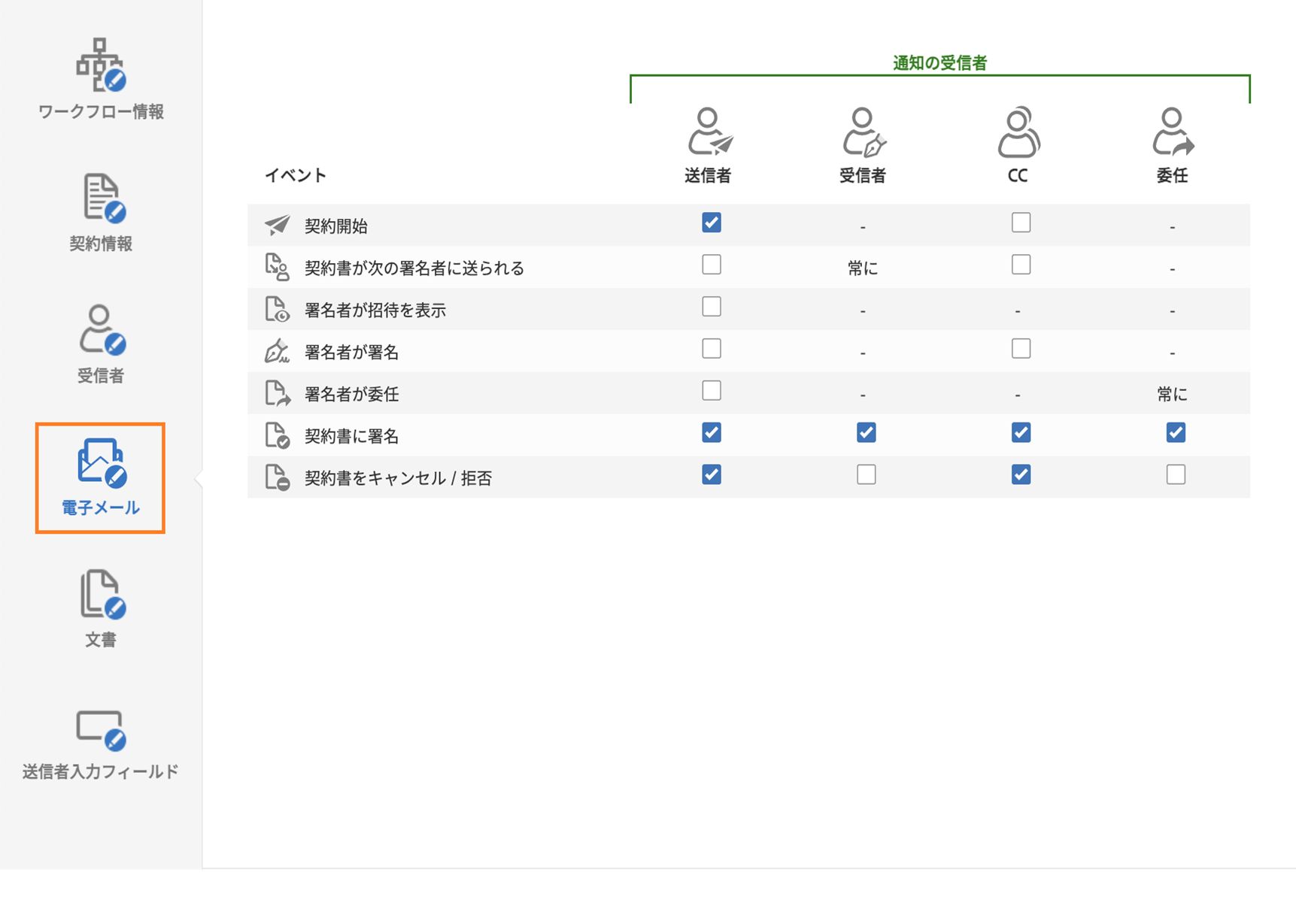Click the pen signature icon for 署名者が署名
This screenshot has height=924, width=1296.
[277, 351]
